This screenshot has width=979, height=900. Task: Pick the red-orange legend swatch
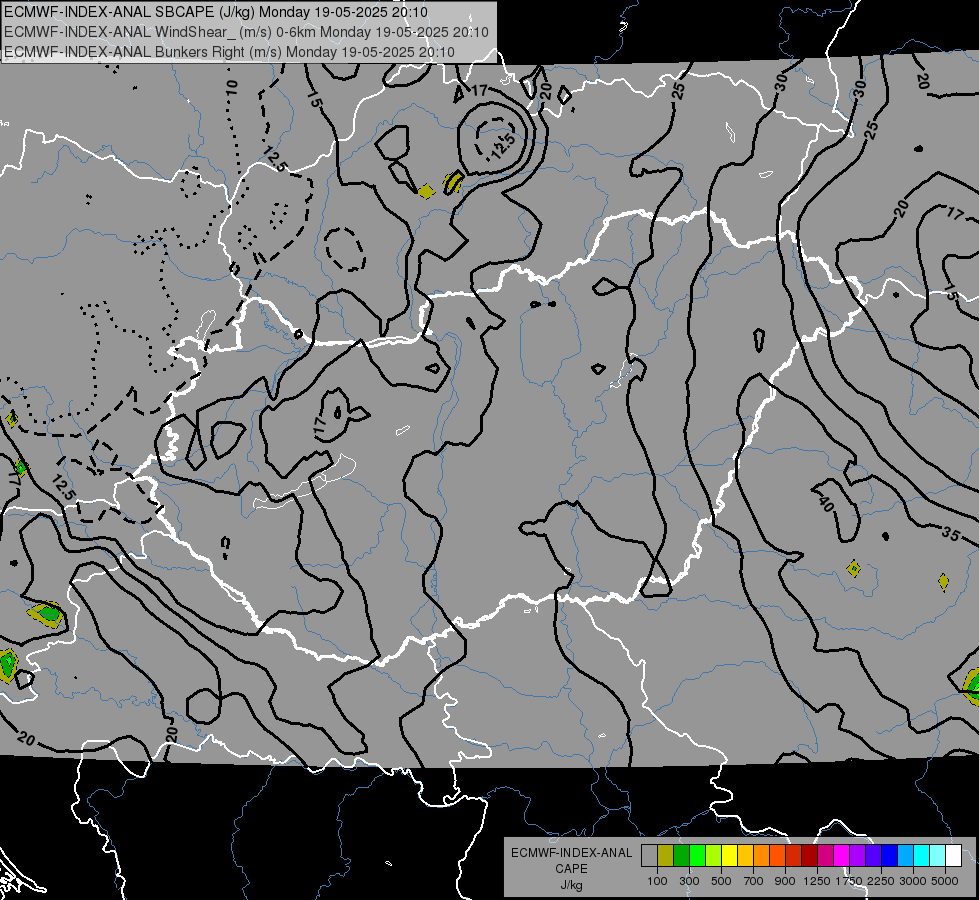click(x=777, y=856)
